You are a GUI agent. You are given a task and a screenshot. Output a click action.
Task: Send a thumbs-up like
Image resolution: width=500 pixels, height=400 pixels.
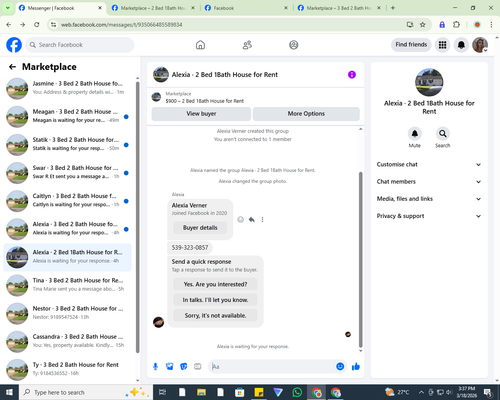coord(356,367)
